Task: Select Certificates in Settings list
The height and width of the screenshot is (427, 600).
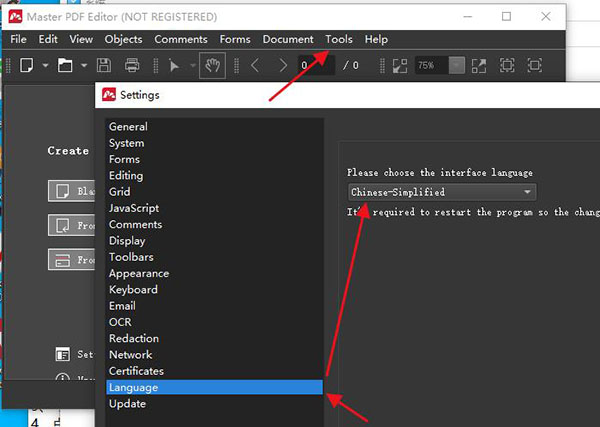Action: tap(215, 371)
